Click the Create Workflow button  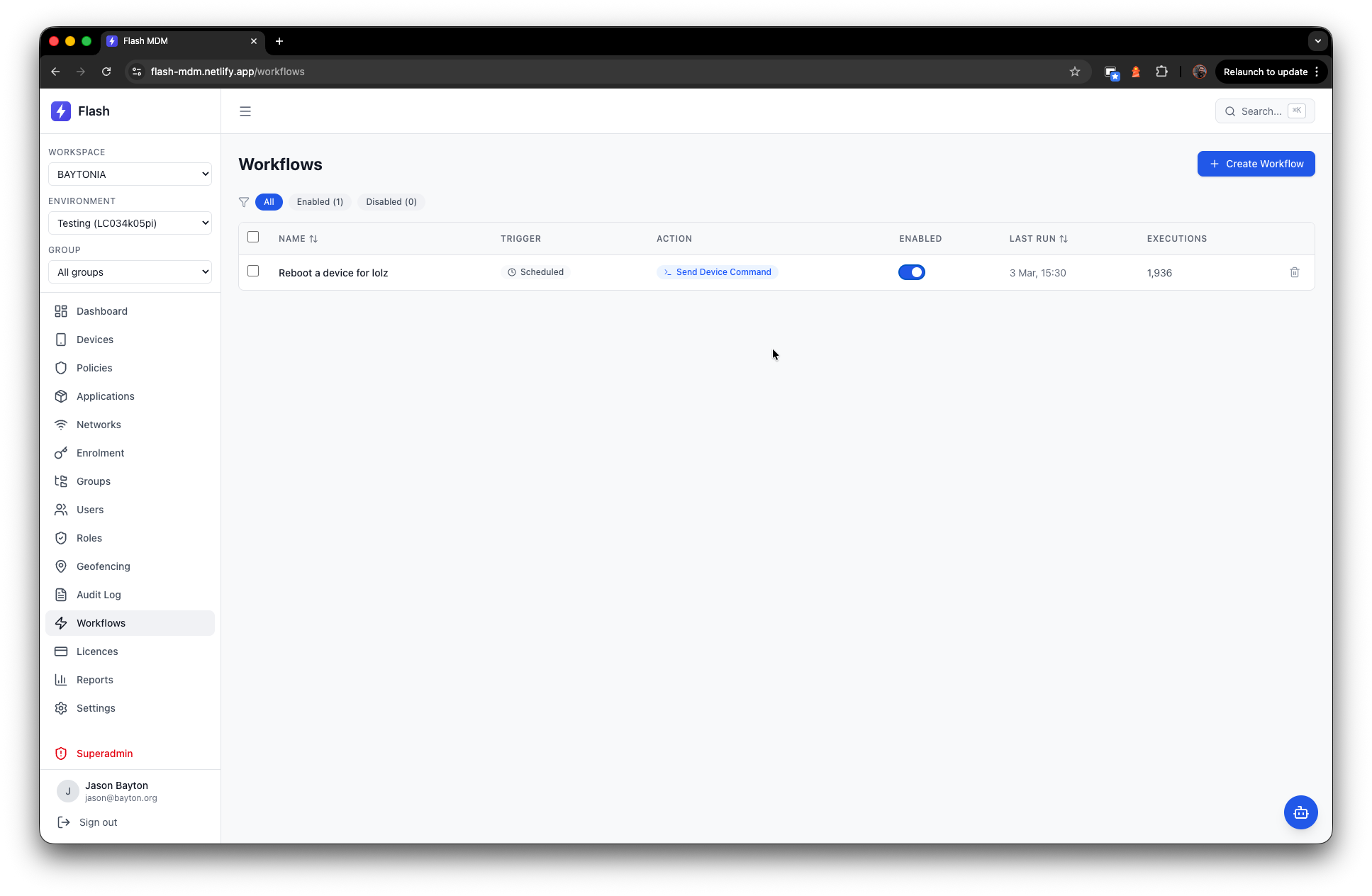1256,164
